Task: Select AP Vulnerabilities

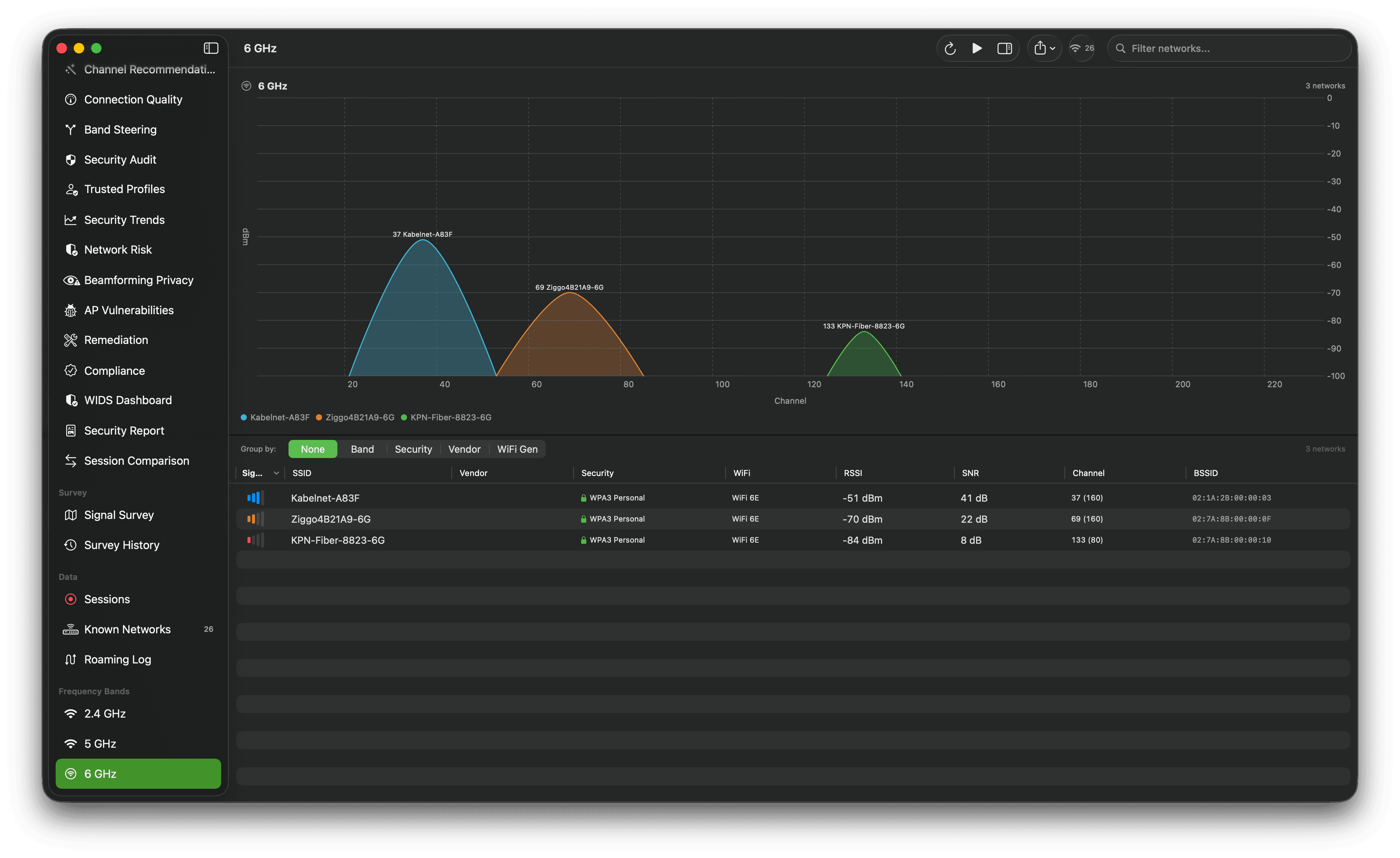Action: click(139, 310)
